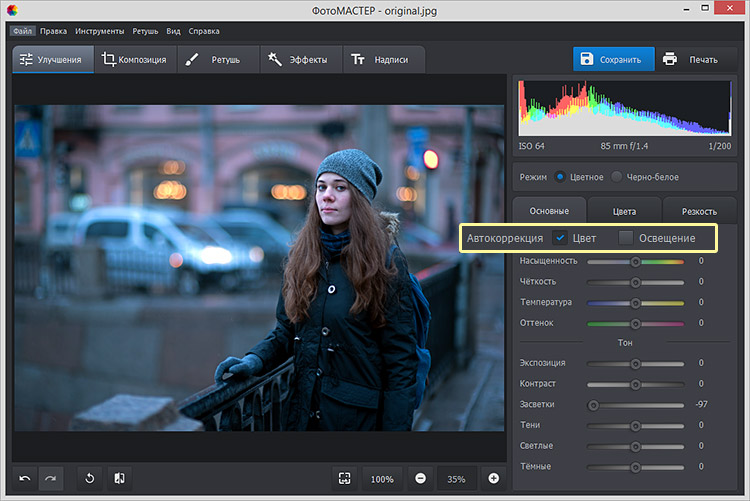750x501 pixels.
Task: Click the undo arrow icon
Action: 25,478
